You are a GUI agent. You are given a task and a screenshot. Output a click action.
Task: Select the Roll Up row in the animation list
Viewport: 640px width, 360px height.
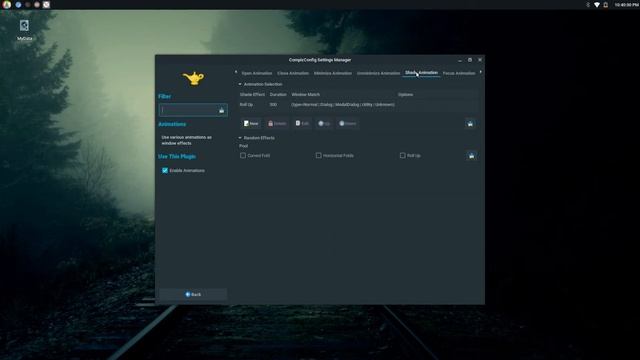pyautogui.click(x=358, y=104)
